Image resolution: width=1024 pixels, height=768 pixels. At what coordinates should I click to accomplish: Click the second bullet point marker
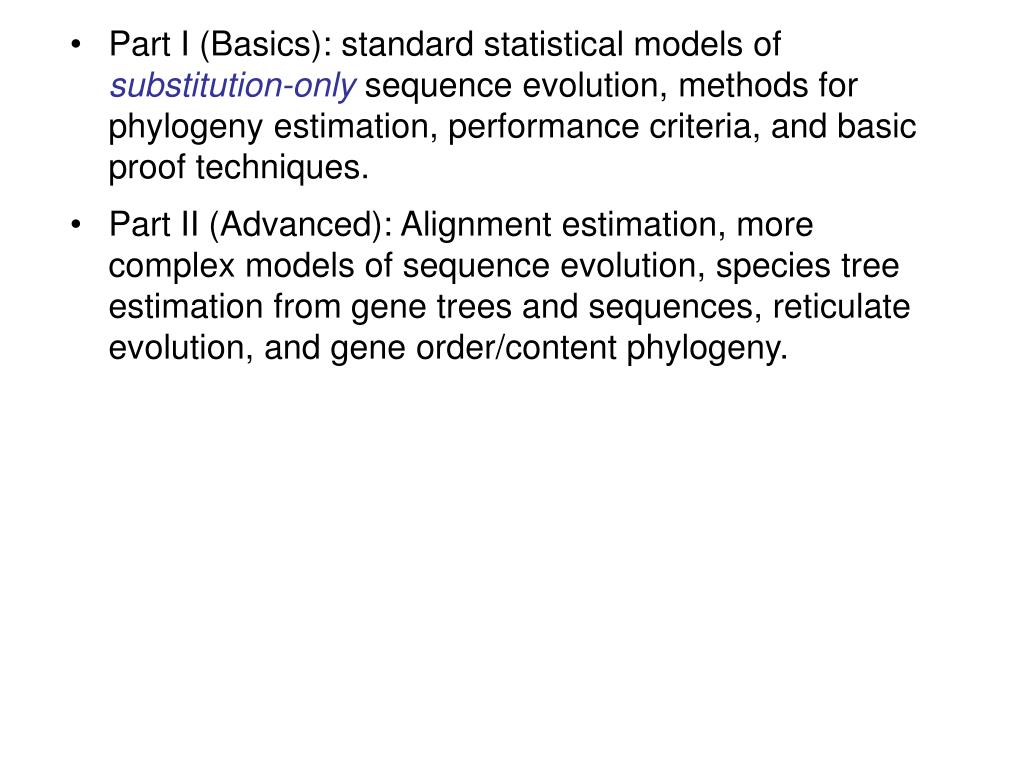(76, 225)
